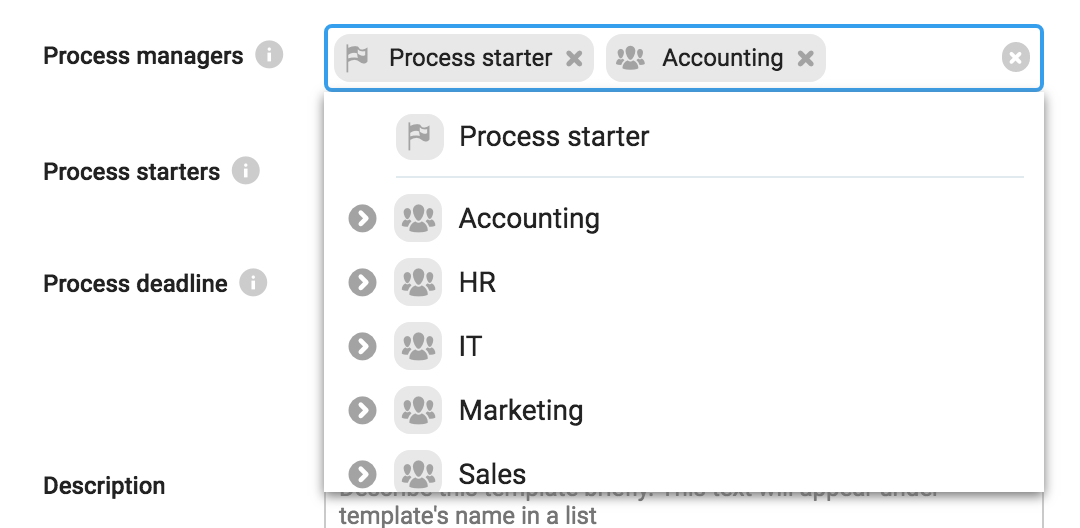The image size is (1080, 528).
Task: Click info icon next to Process managers
Action: coord(268,56)
